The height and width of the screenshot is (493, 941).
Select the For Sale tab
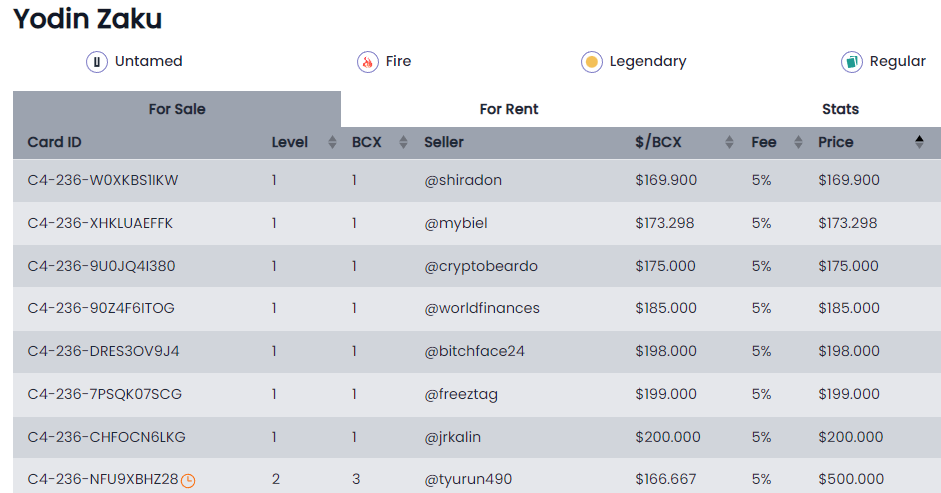(x=177, y=109)
